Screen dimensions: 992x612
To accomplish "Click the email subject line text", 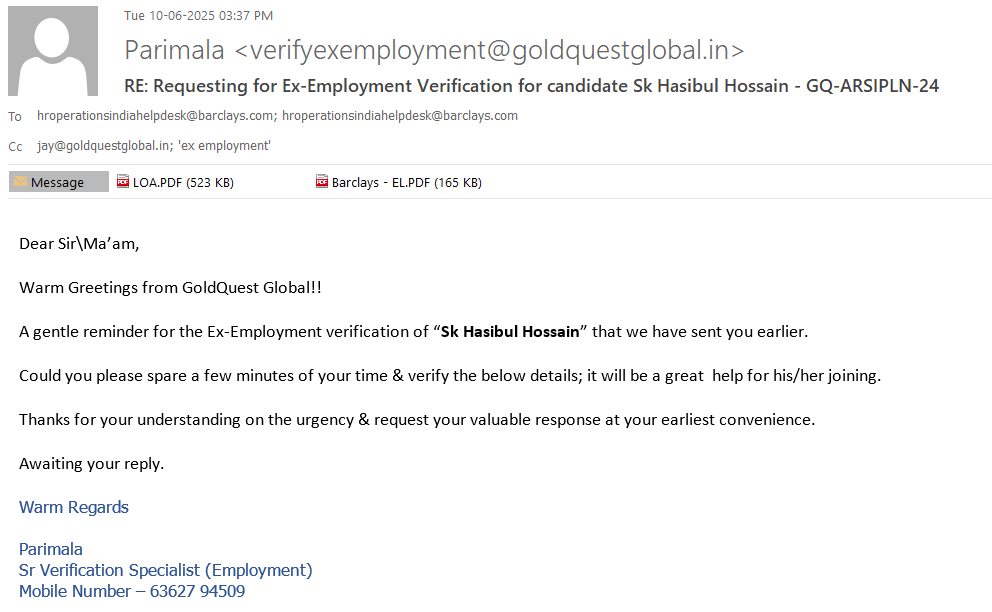I will coord(531,86).
